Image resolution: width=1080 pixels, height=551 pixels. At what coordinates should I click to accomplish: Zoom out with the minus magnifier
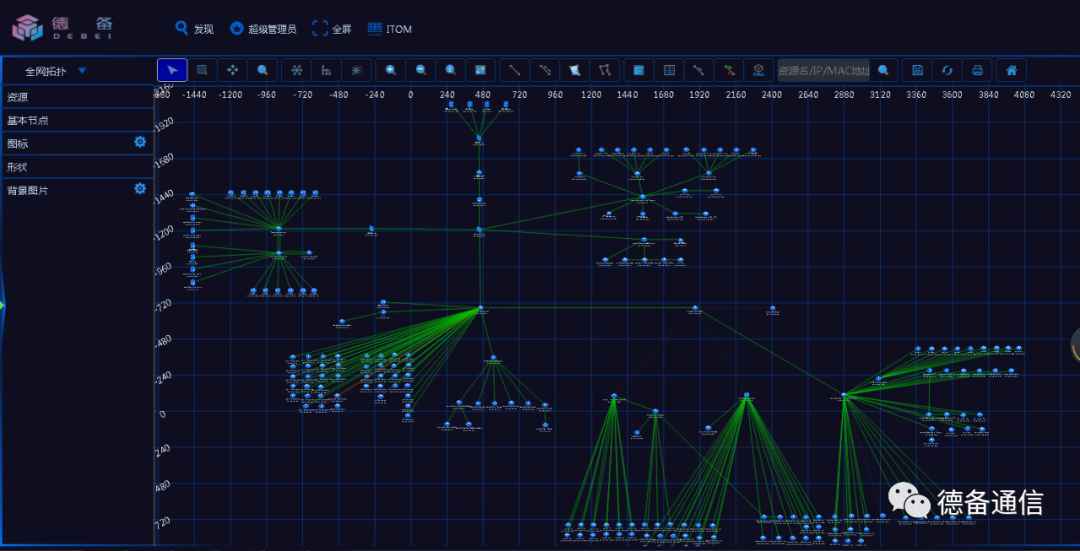[421, 70]
